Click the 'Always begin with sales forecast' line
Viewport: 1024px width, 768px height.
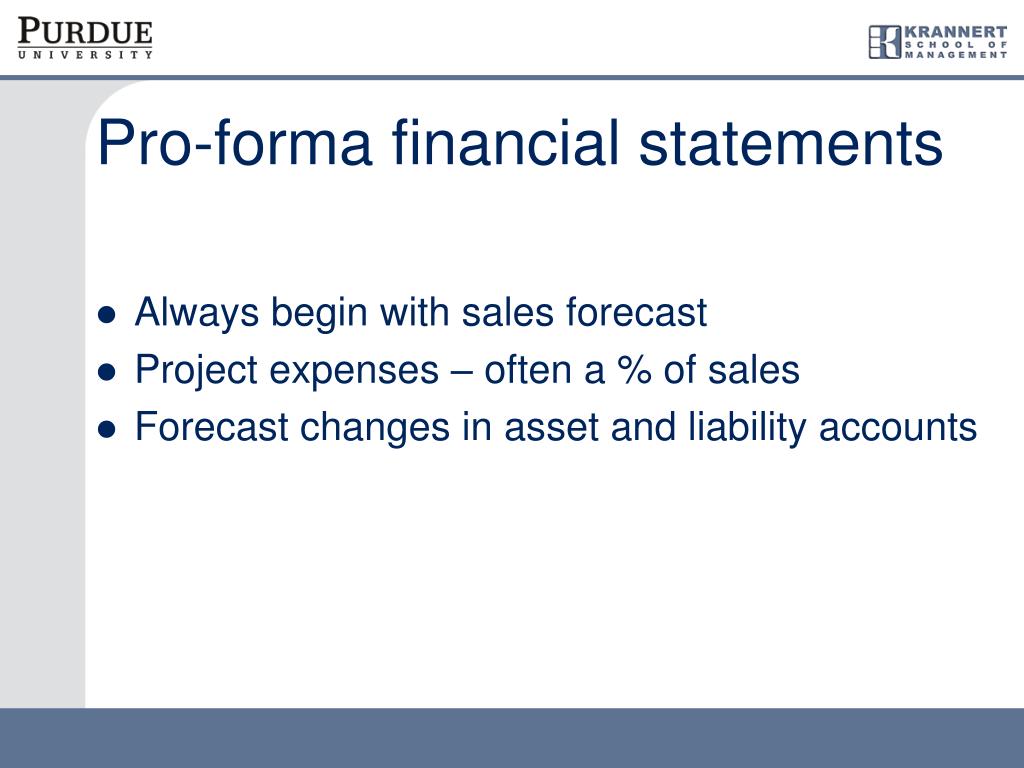421,312
